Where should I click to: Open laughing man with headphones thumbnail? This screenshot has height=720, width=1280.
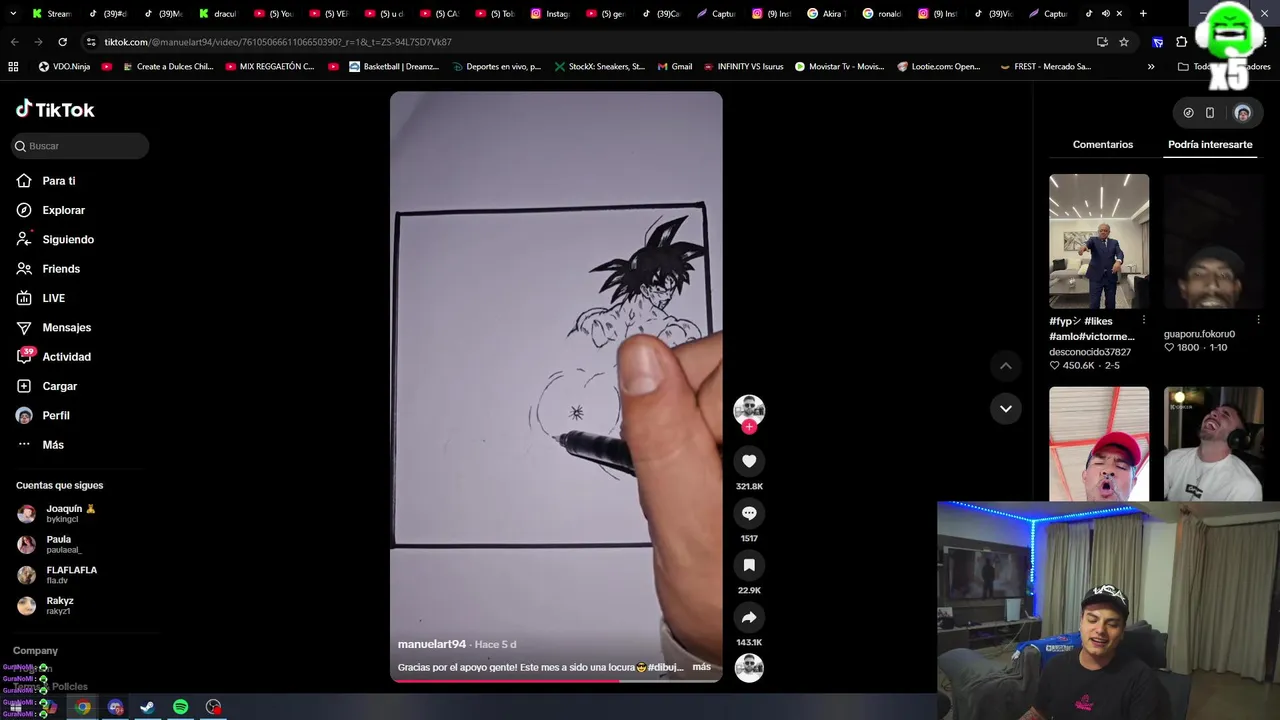click(1214, 444)
